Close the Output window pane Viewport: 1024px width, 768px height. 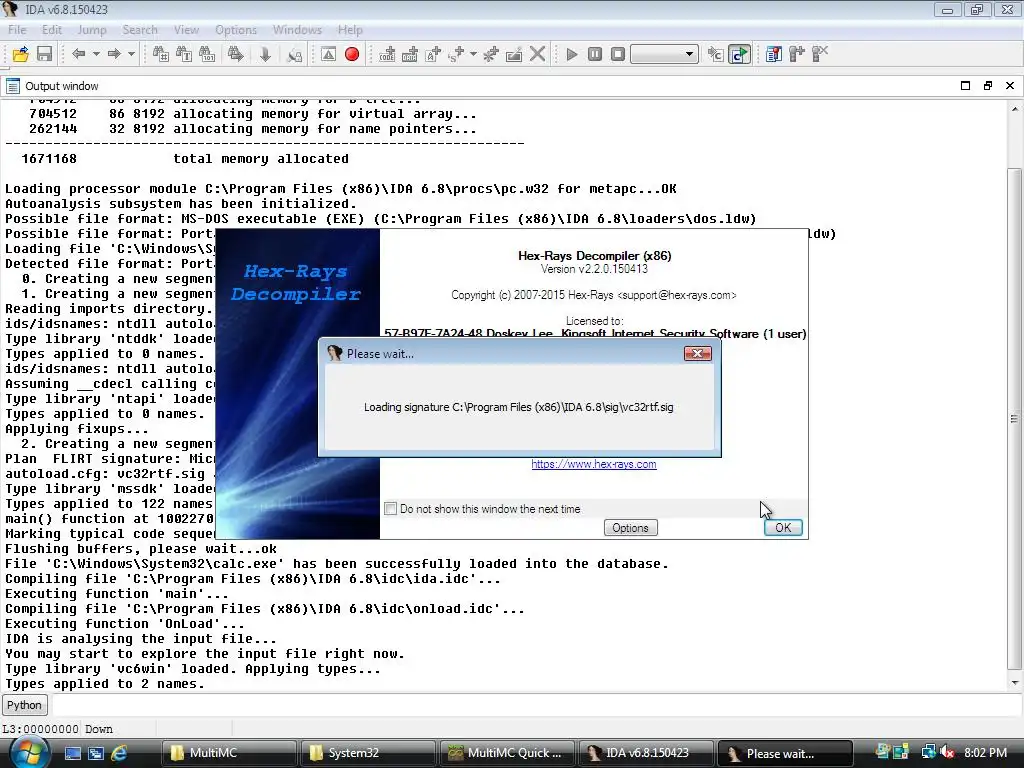pos(1010,86)
